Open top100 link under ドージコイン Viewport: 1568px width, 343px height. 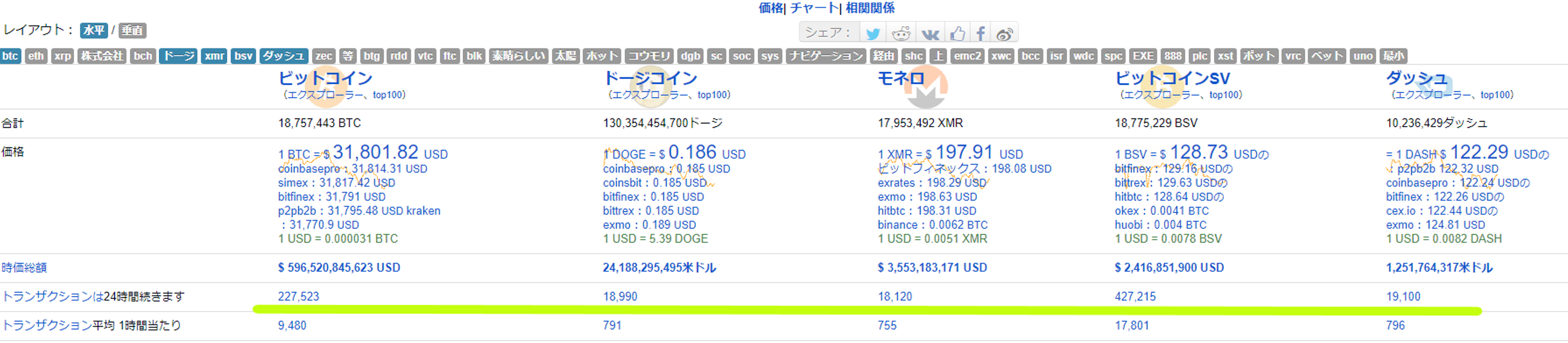coord(712,95)
